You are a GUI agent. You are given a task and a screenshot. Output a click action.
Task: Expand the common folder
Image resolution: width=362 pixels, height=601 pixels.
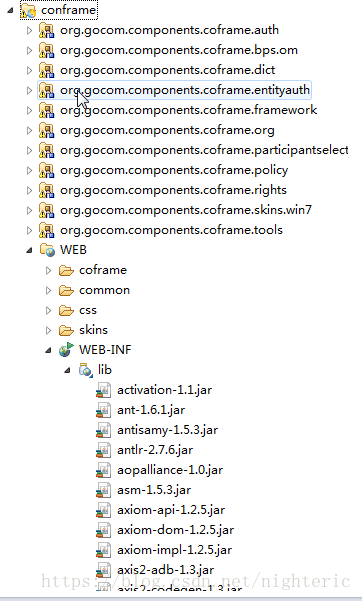(49, 290)
